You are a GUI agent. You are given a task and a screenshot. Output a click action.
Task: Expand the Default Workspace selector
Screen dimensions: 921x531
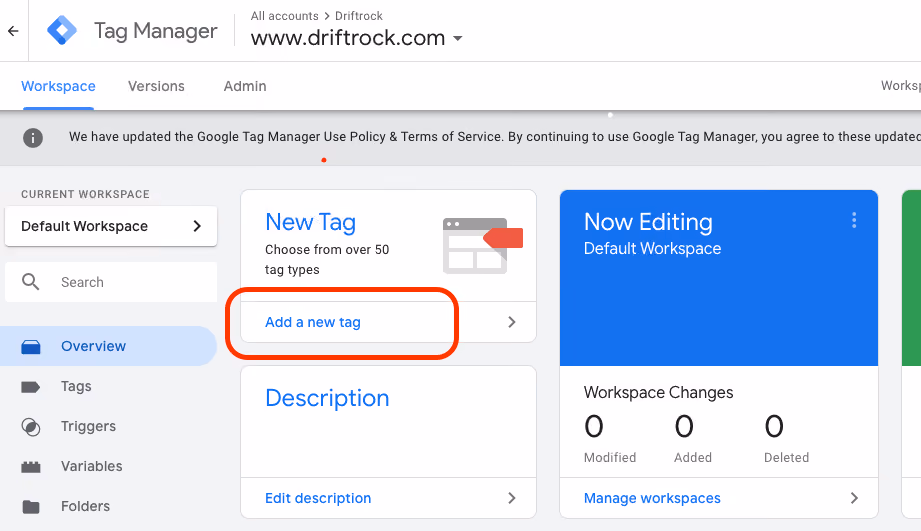coord(111,226)
